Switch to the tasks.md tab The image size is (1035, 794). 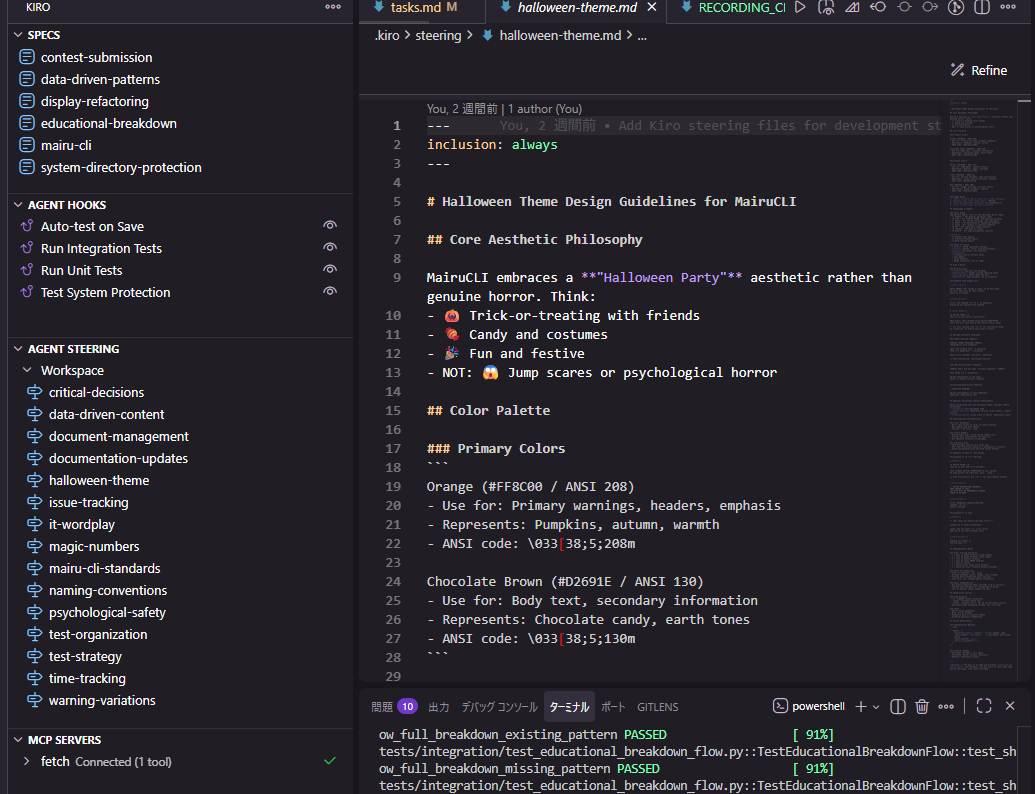(414, 7)
